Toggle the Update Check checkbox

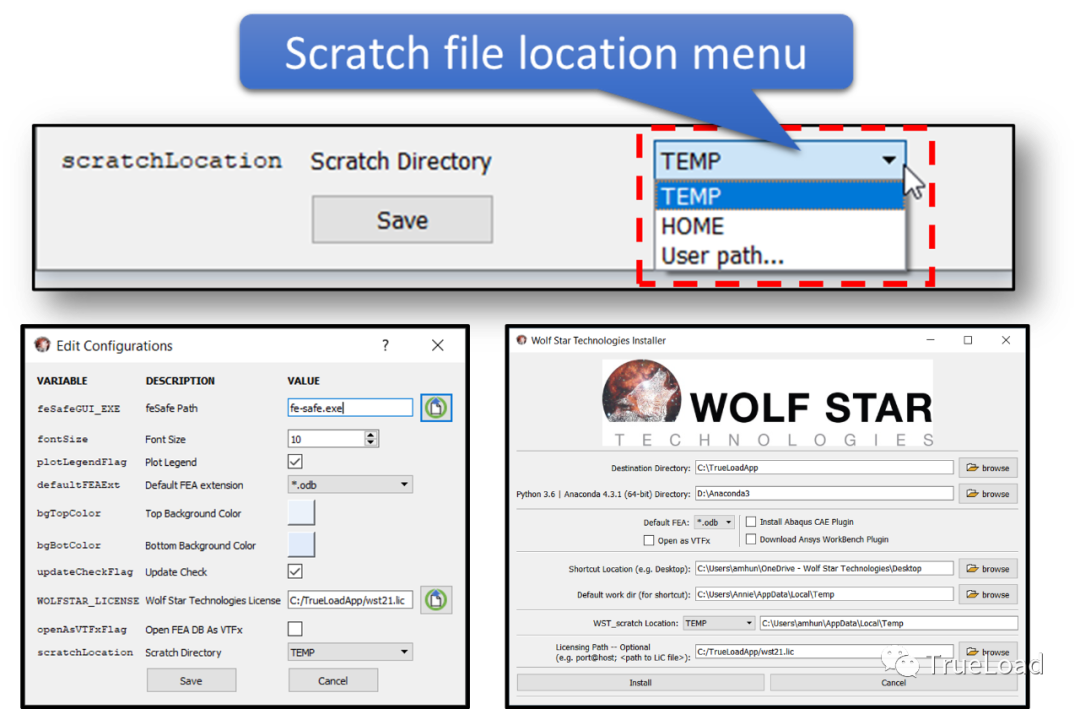coord(295,571)
